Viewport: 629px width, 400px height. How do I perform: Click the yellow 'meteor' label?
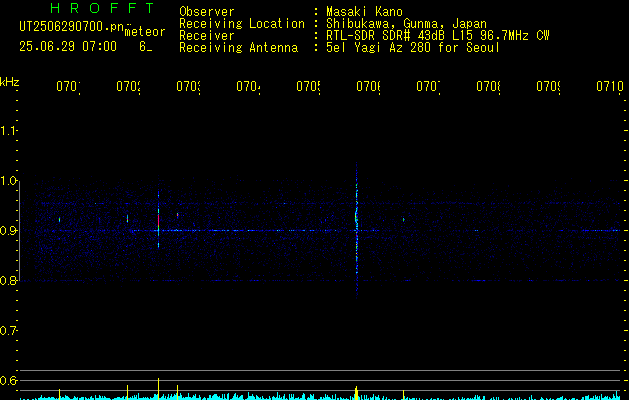click(x=145, y=32)
